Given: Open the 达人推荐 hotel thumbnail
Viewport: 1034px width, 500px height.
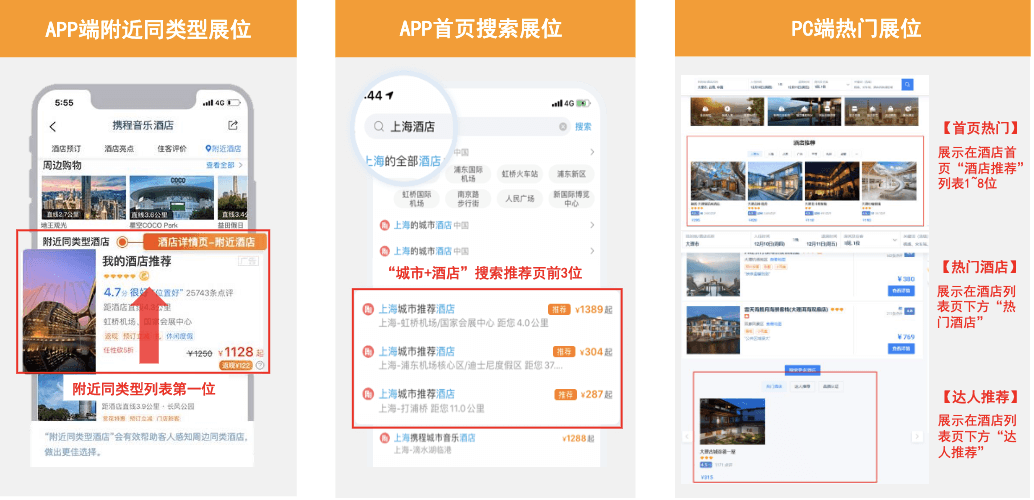Looking at the screenshot, I should pyautogui.click(x=732, y=421).
